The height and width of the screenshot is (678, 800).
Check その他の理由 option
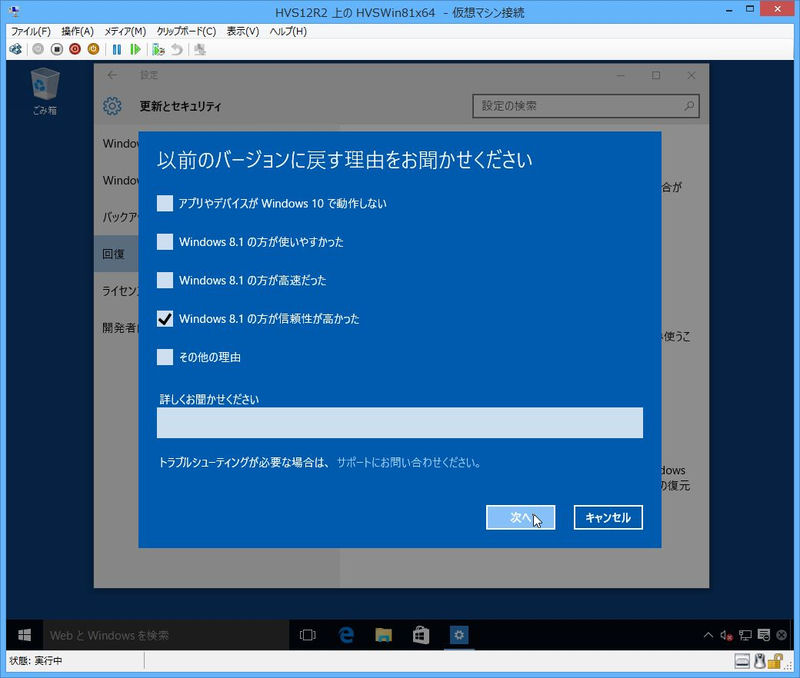pyautogui.click(x=165, y=357)
